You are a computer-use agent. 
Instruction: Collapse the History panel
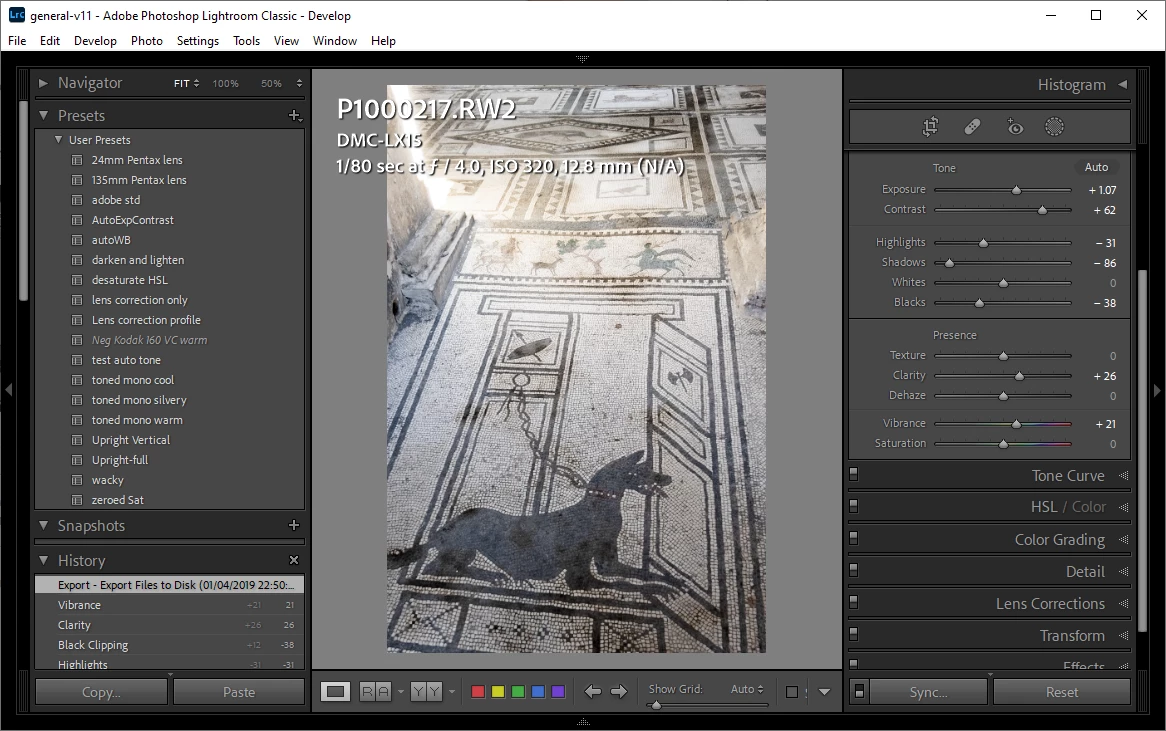pyautogui.click(x=43, y=560)
